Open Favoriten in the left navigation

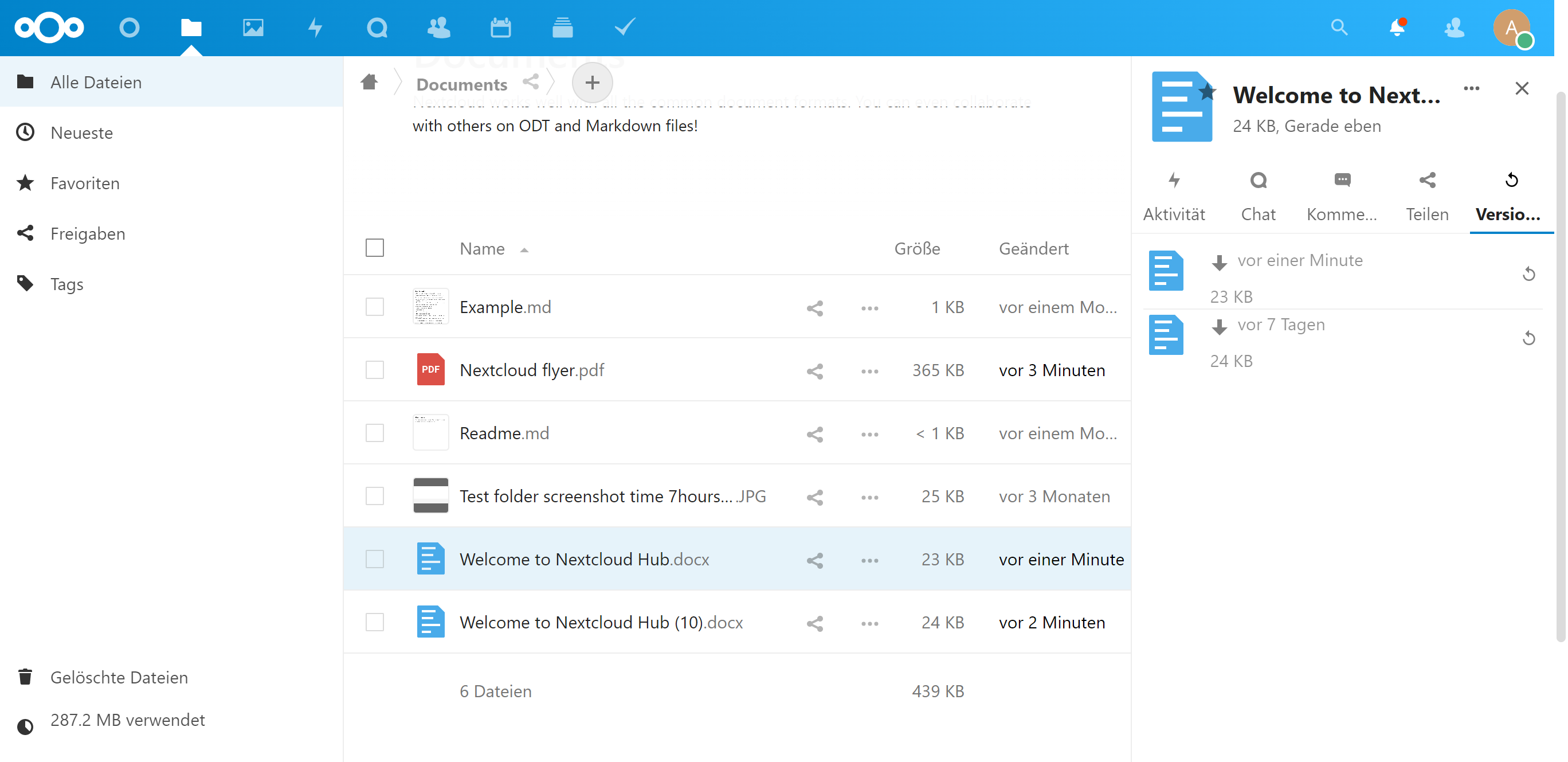85,183
